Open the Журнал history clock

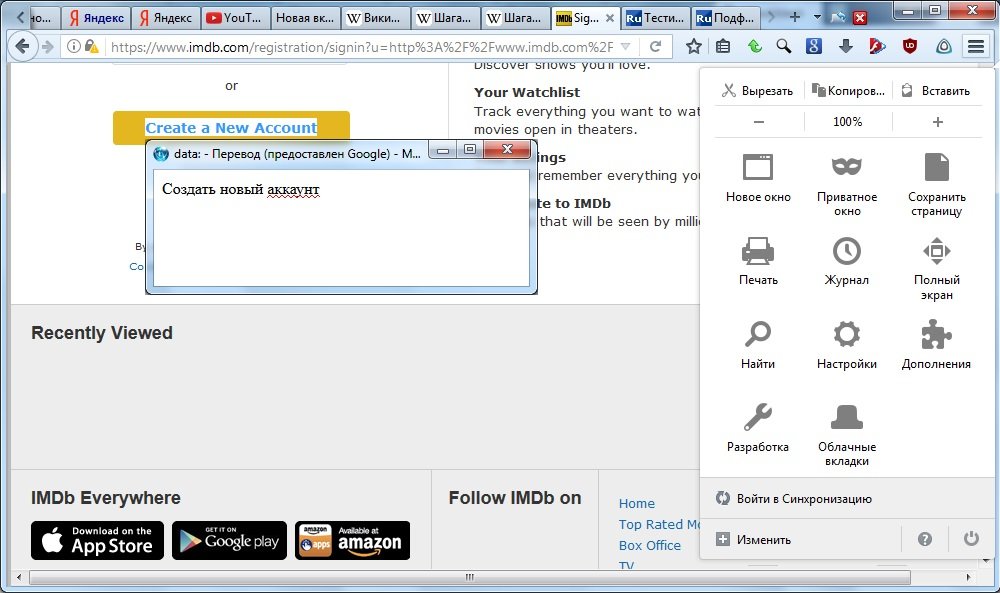[847, 261]
